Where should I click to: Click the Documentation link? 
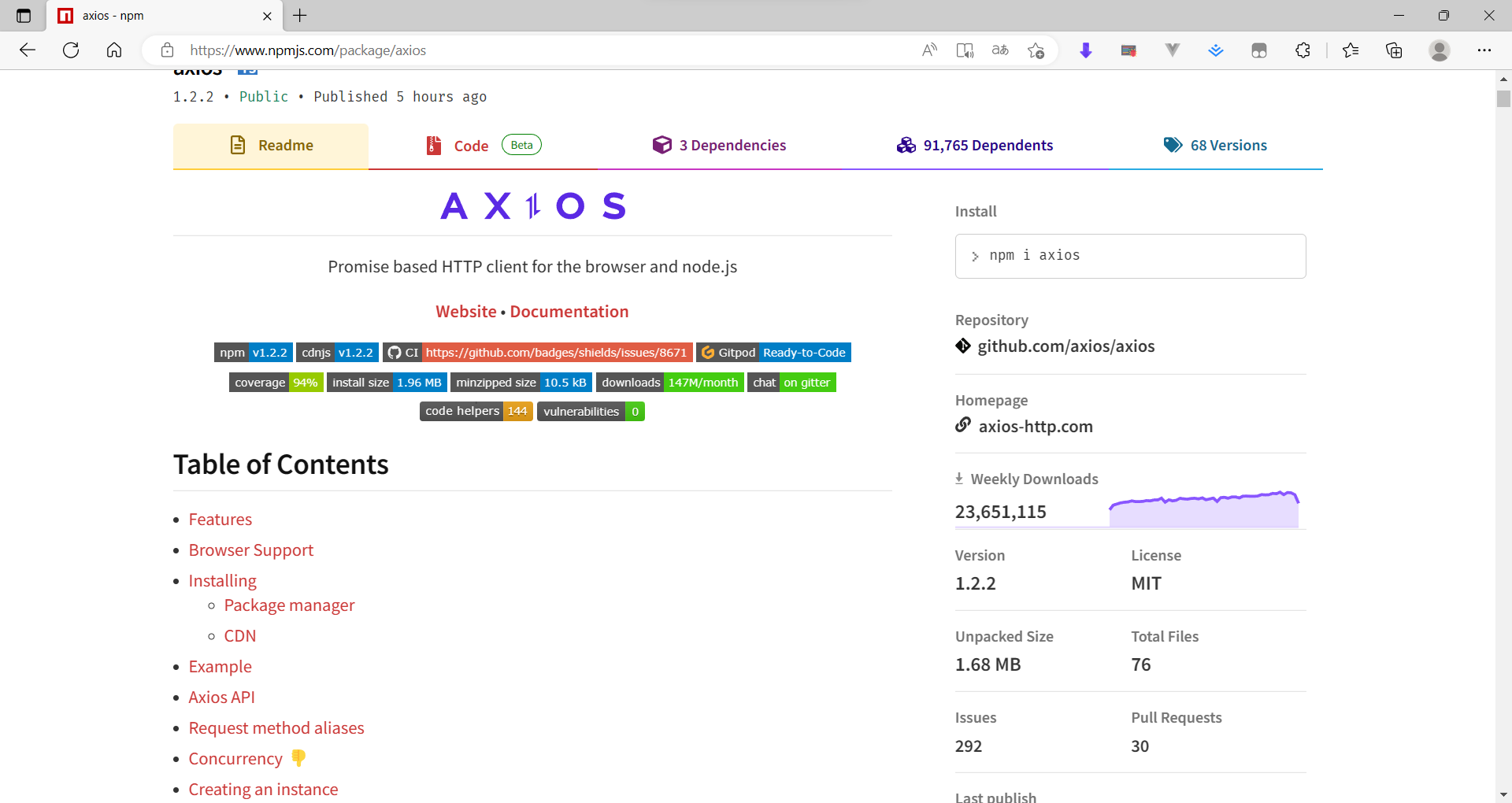(x=569, y=311)
